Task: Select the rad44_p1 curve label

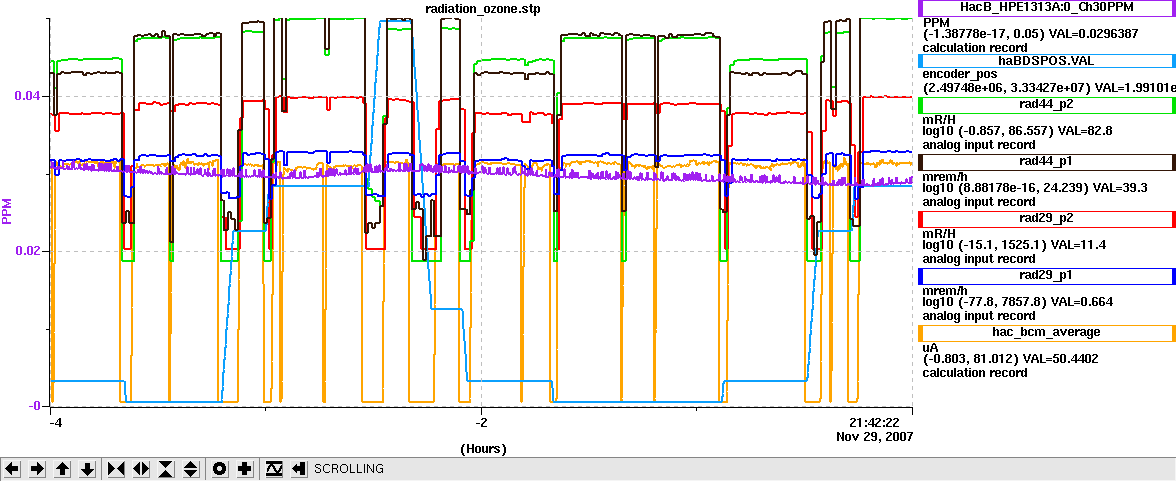Action: tap(1046, 162)
